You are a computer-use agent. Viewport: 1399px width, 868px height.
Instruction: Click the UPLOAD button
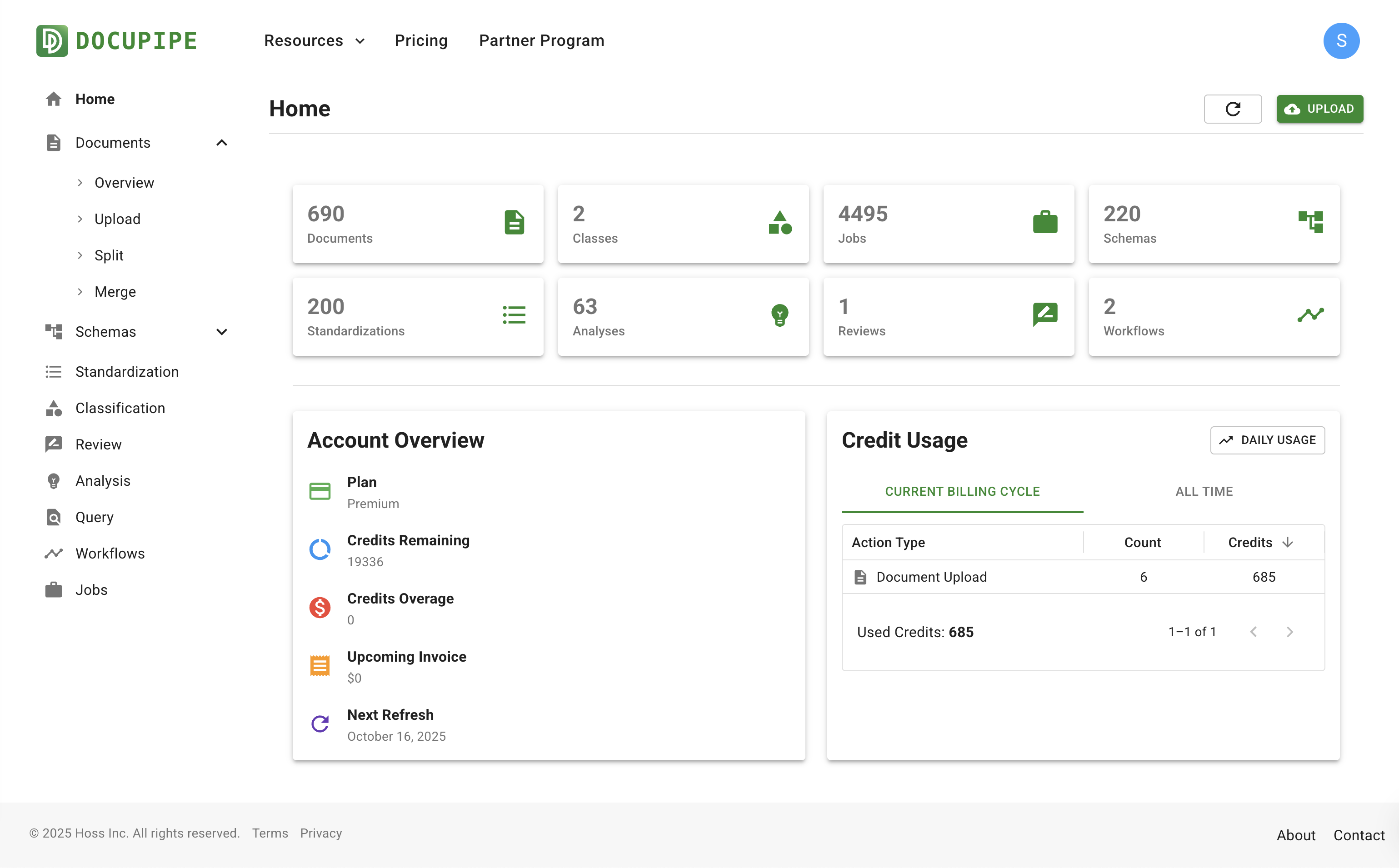tap(1319, 109)
